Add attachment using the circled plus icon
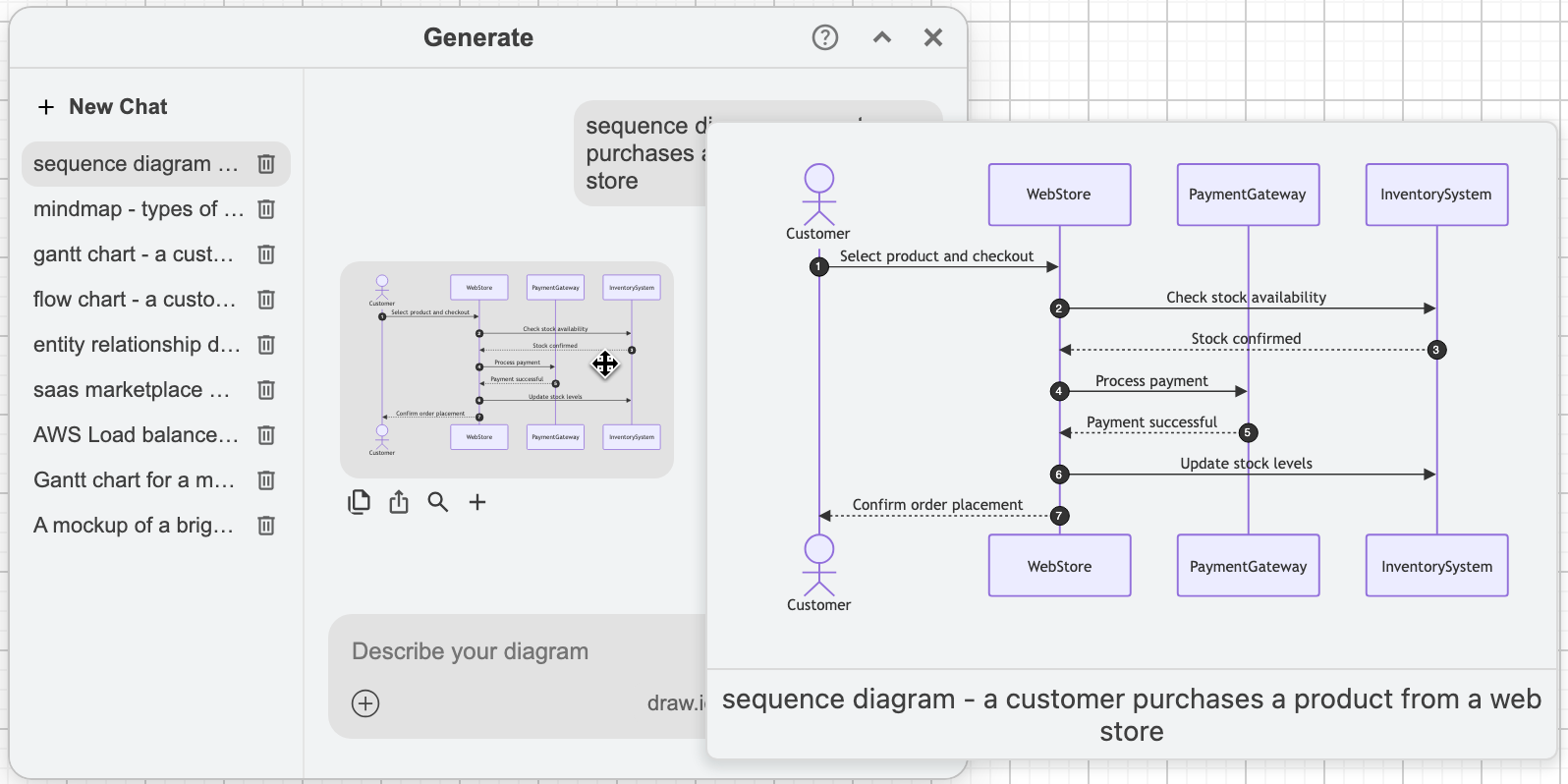1568x784 pixels. click(x=365, y=703)
